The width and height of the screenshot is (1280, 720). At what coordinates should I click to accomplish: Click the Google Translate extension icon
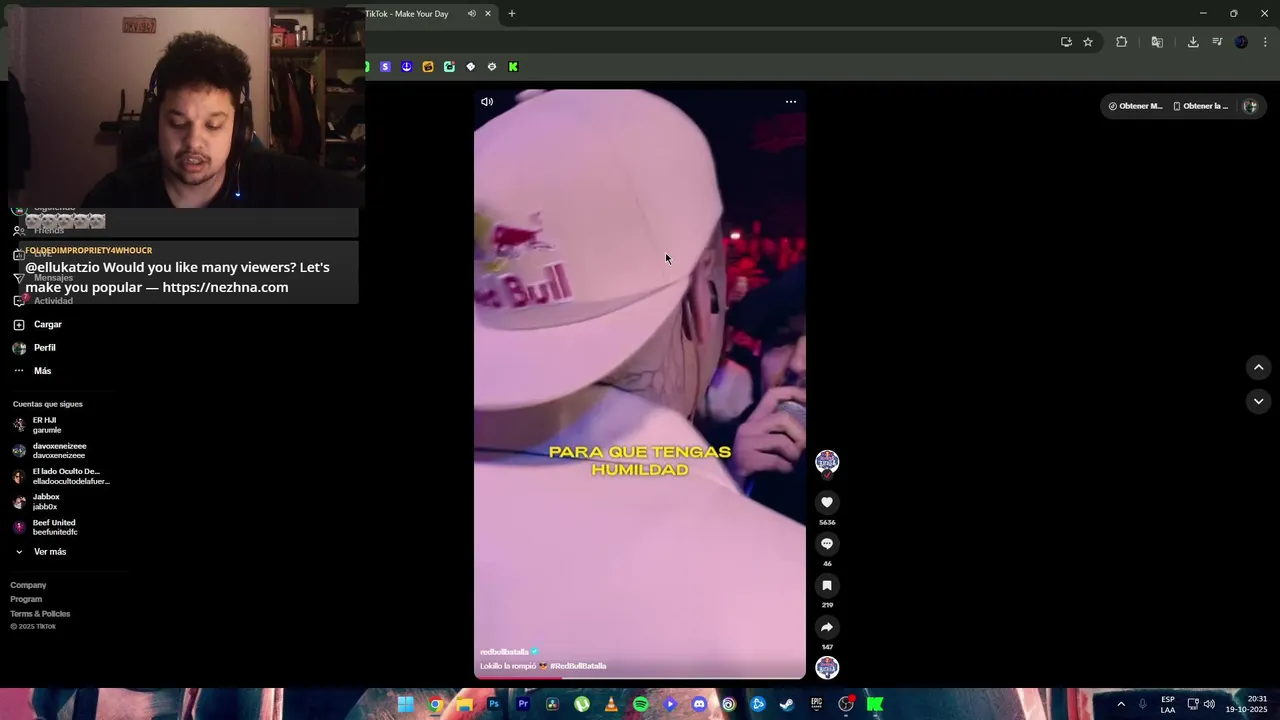point(1157,42)
